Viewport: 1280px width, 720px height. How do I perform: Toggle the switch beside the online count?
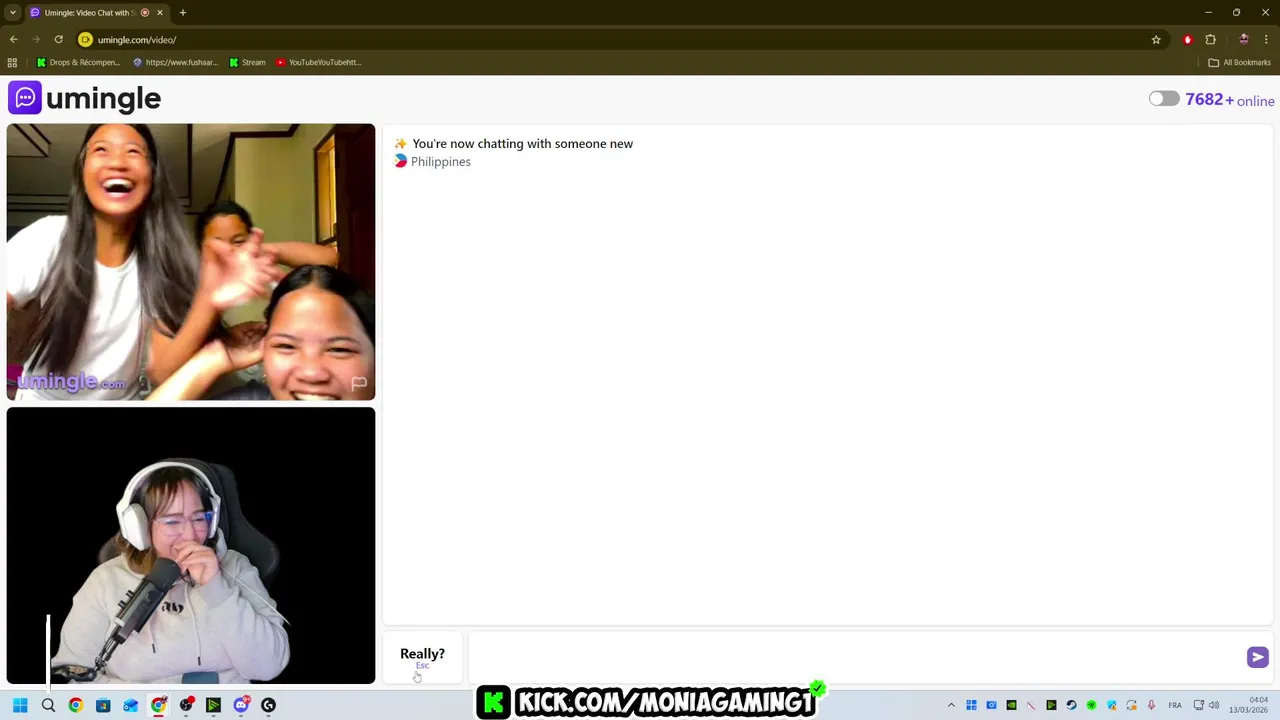pos(1164,98)
